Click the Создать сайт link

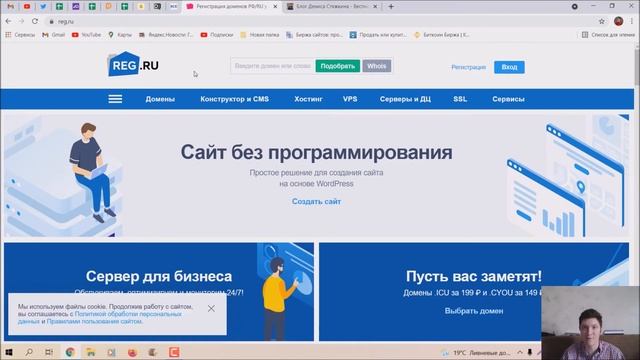click(316, 202)
